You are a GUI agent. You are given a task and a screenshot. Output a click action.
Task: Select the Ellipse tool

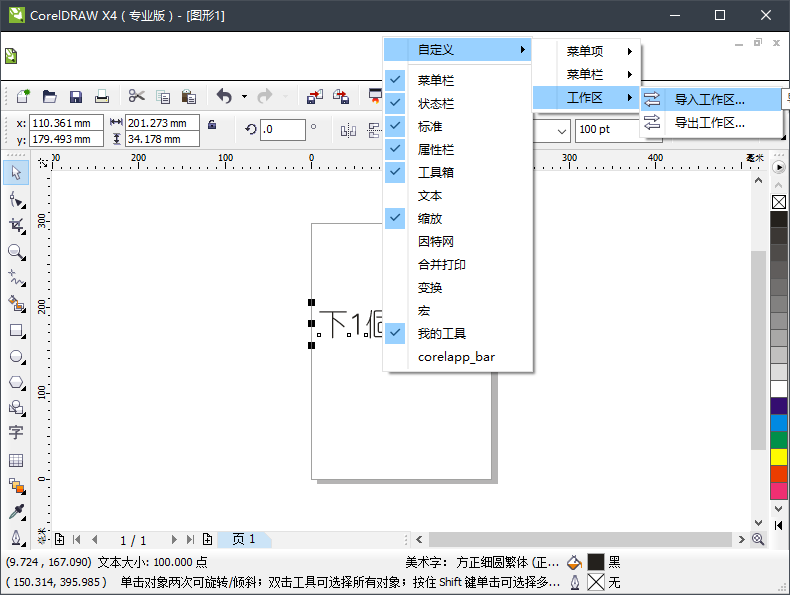(x=16, y=355)
